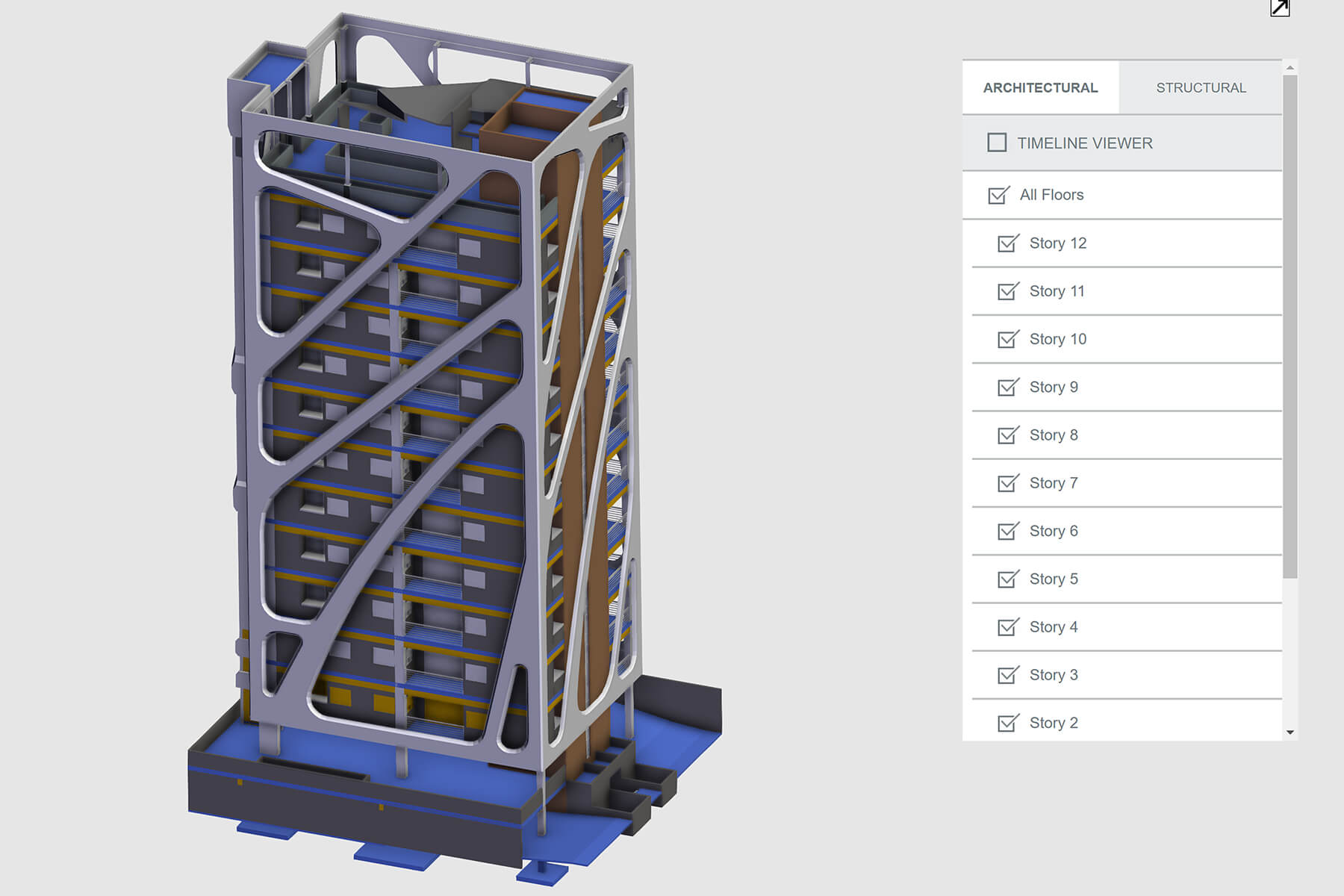
Task: Uncheck the Story 2 checkbox
Action: [1008, 724]
